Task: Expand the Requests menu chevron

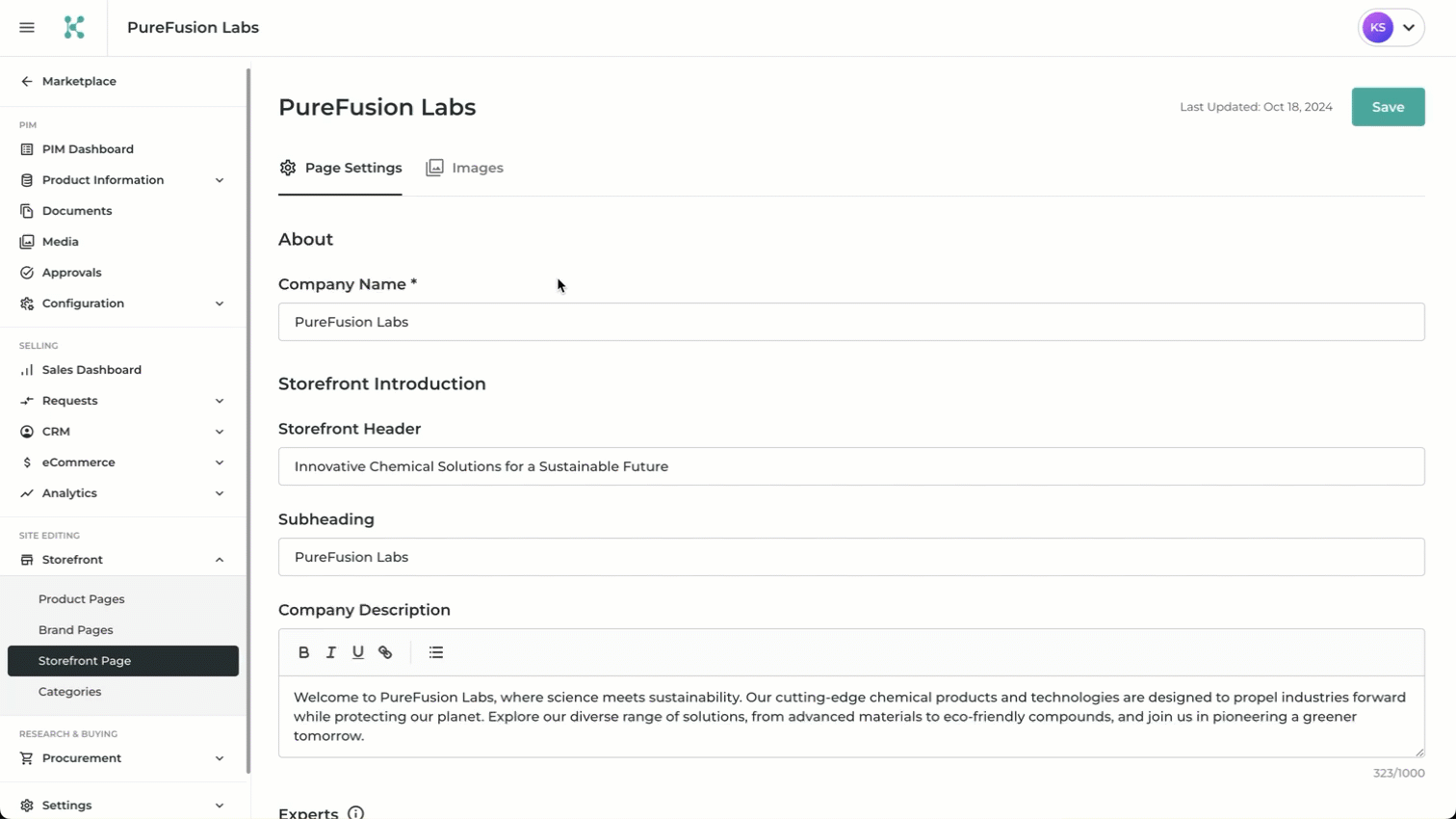Action: [220, 401]
